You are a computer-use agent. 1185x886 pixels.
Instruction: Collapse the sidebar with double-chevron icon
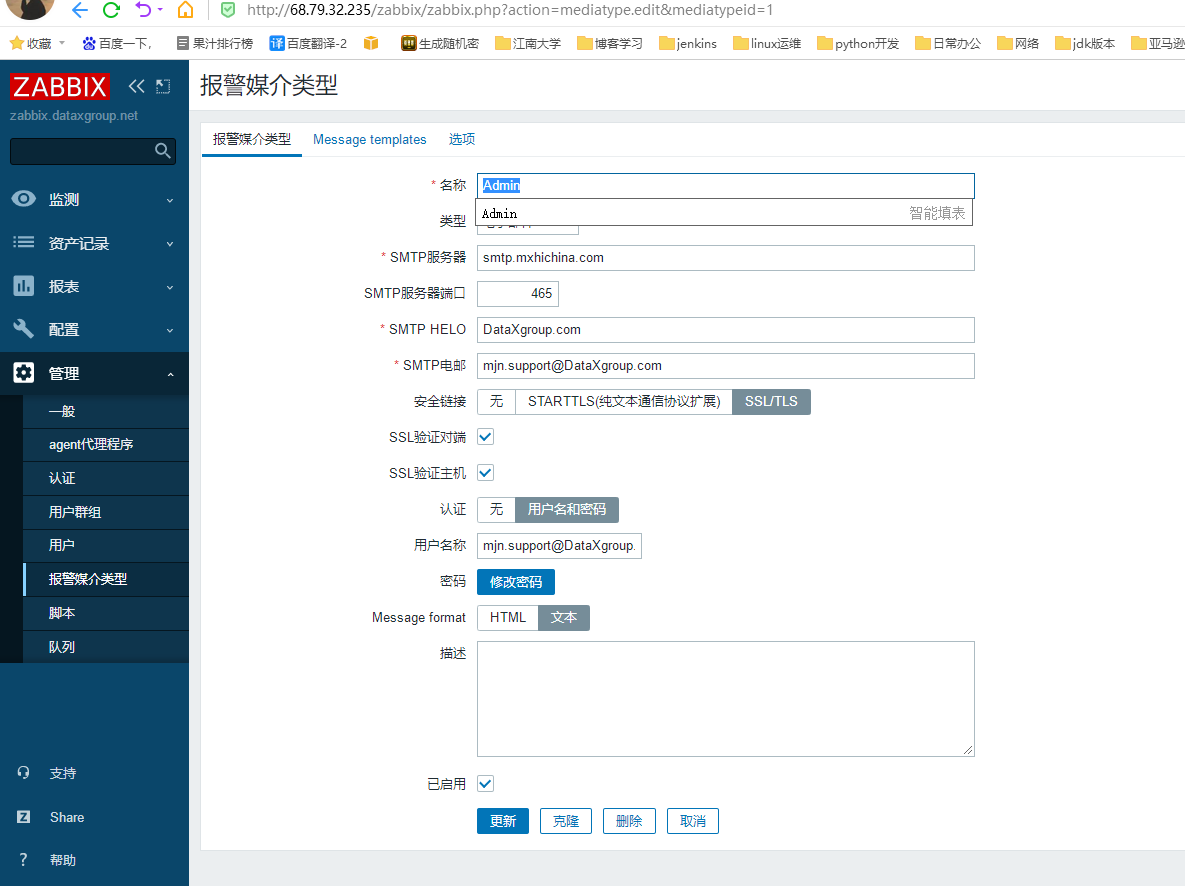[x=136, y=86]
